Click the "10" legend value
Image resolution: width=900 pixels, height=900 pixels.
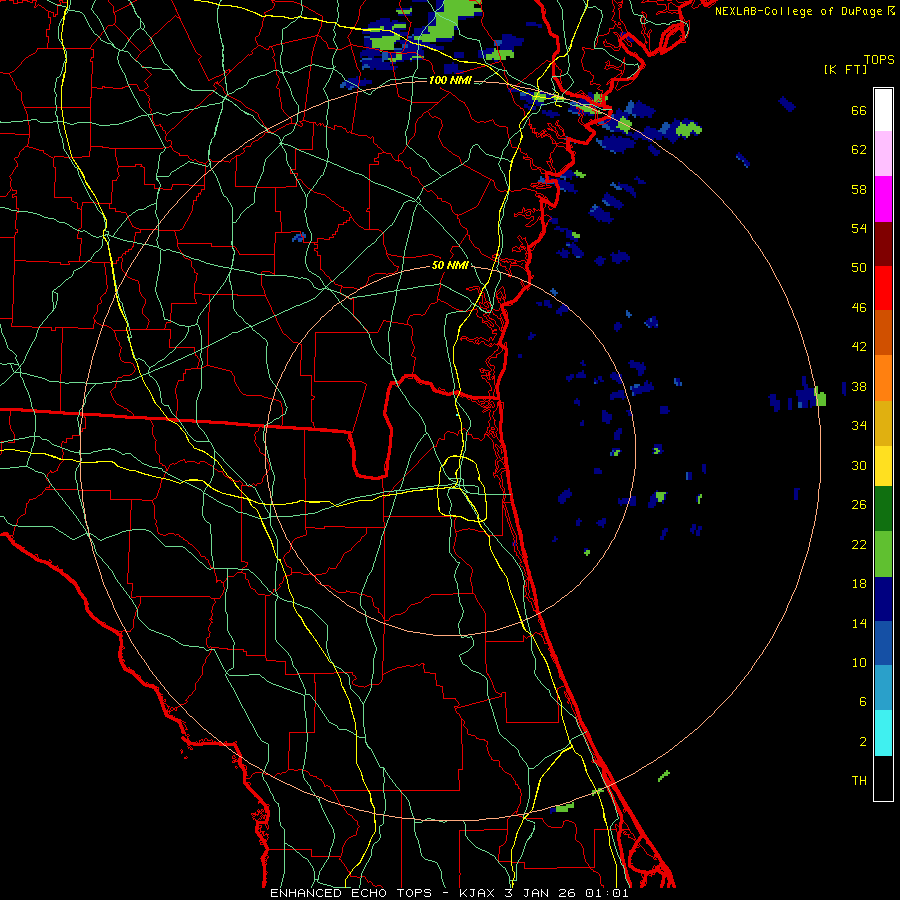pos(859,662)
